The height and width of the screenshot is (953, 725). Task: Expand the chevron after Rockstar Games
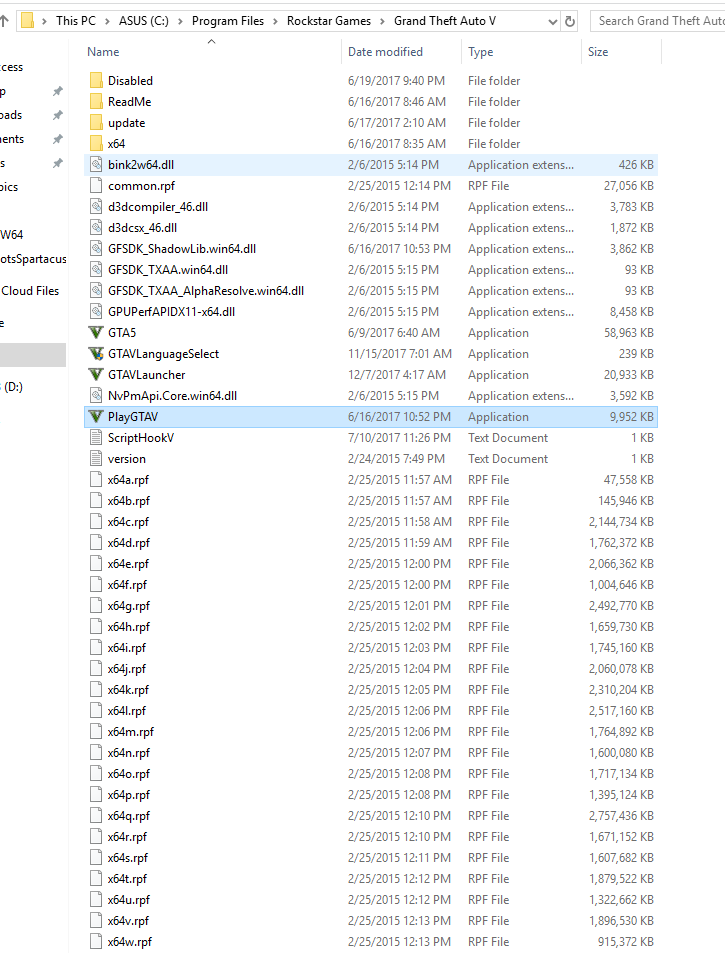[x=382, y=21]
